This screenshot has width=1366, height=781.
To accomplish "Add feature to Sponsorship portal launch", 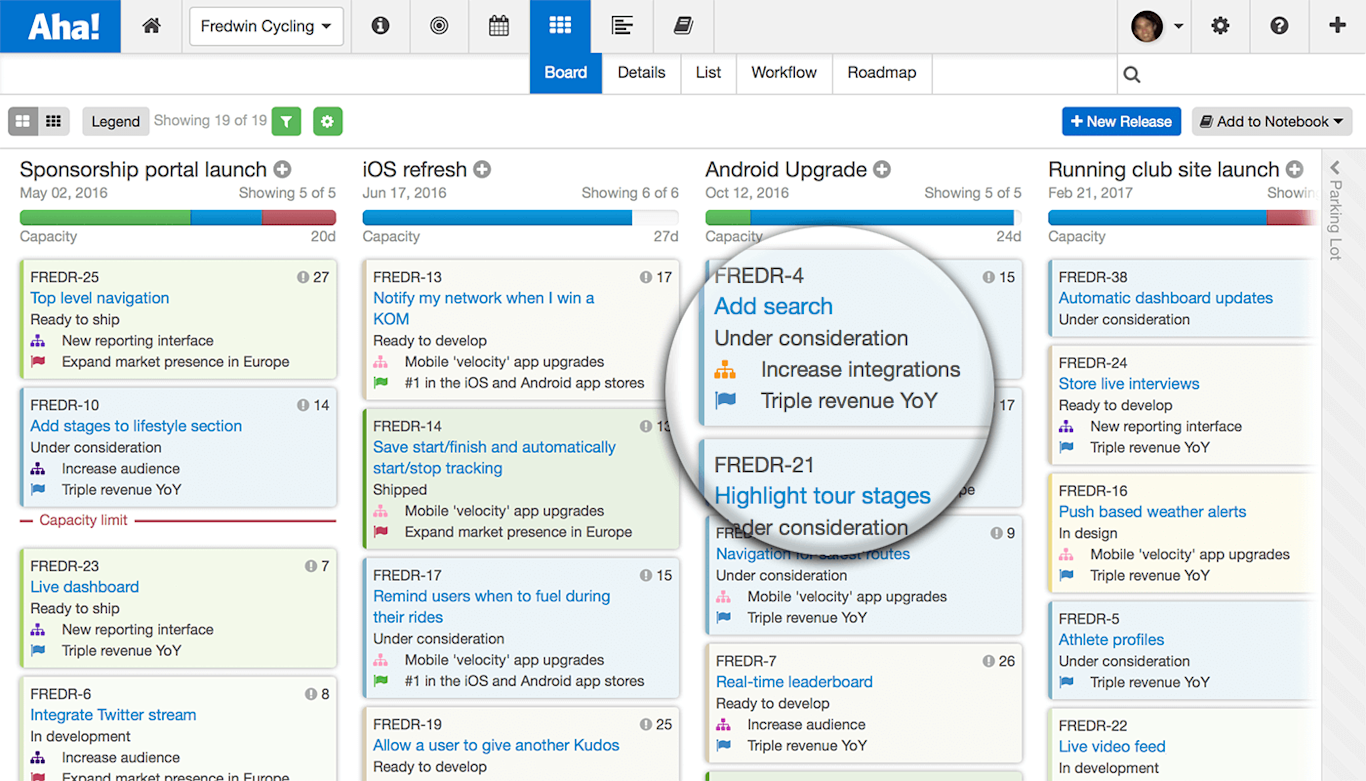I will pos(283,170).
